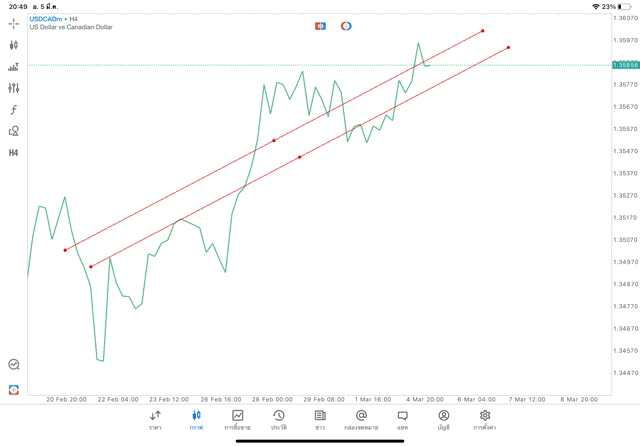Tap the current price label 1.35856

(627, 64)
